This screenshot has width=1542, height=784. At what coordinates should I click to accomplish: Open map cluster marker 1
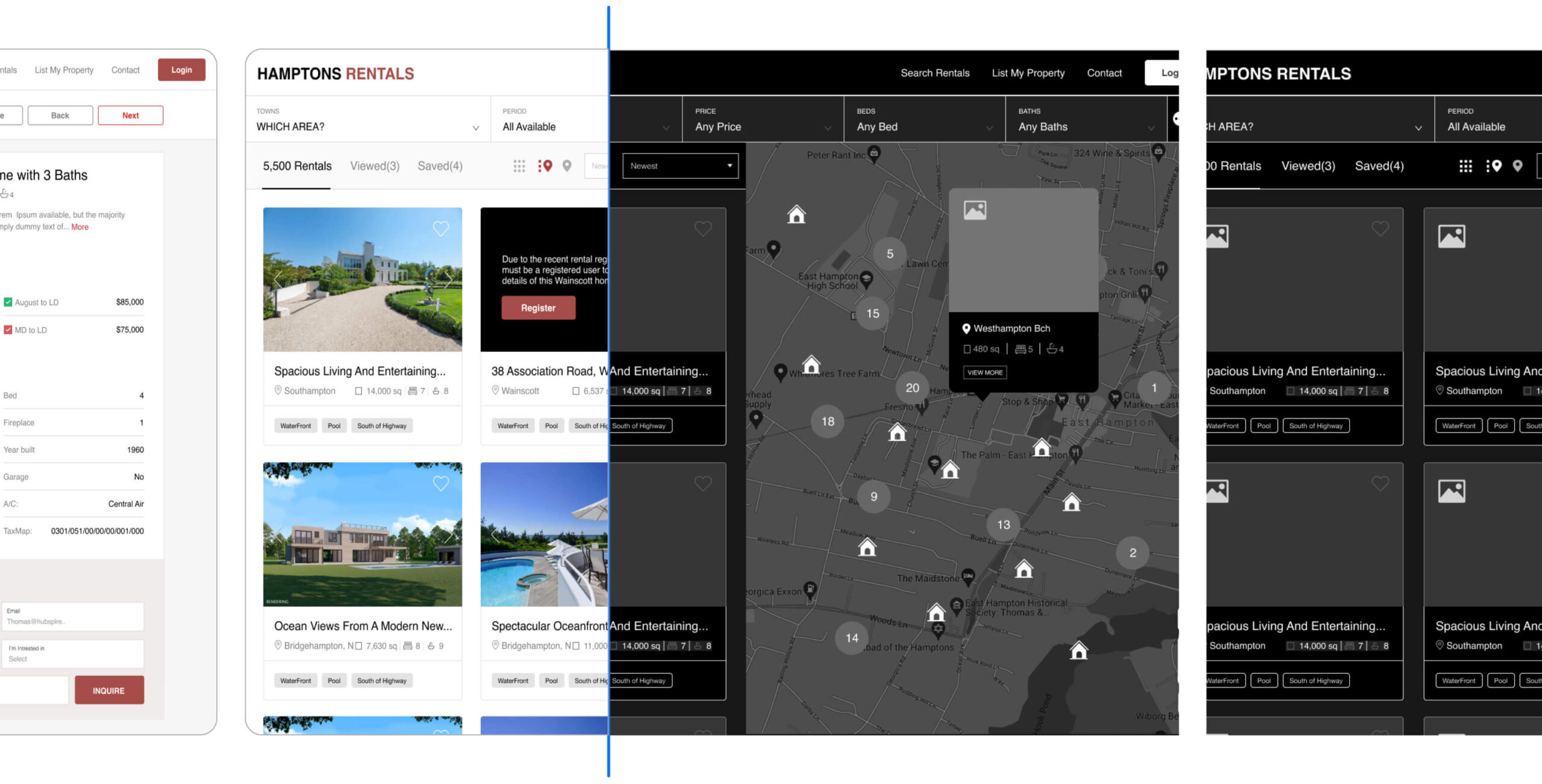point(1154,388)
